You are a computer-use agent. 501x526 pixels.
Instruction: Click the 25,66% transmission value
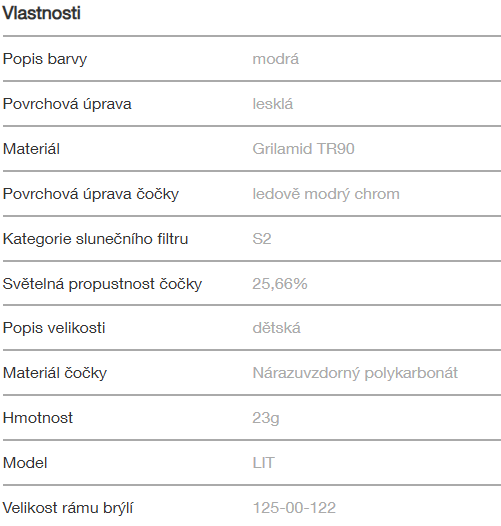point(280,284)
